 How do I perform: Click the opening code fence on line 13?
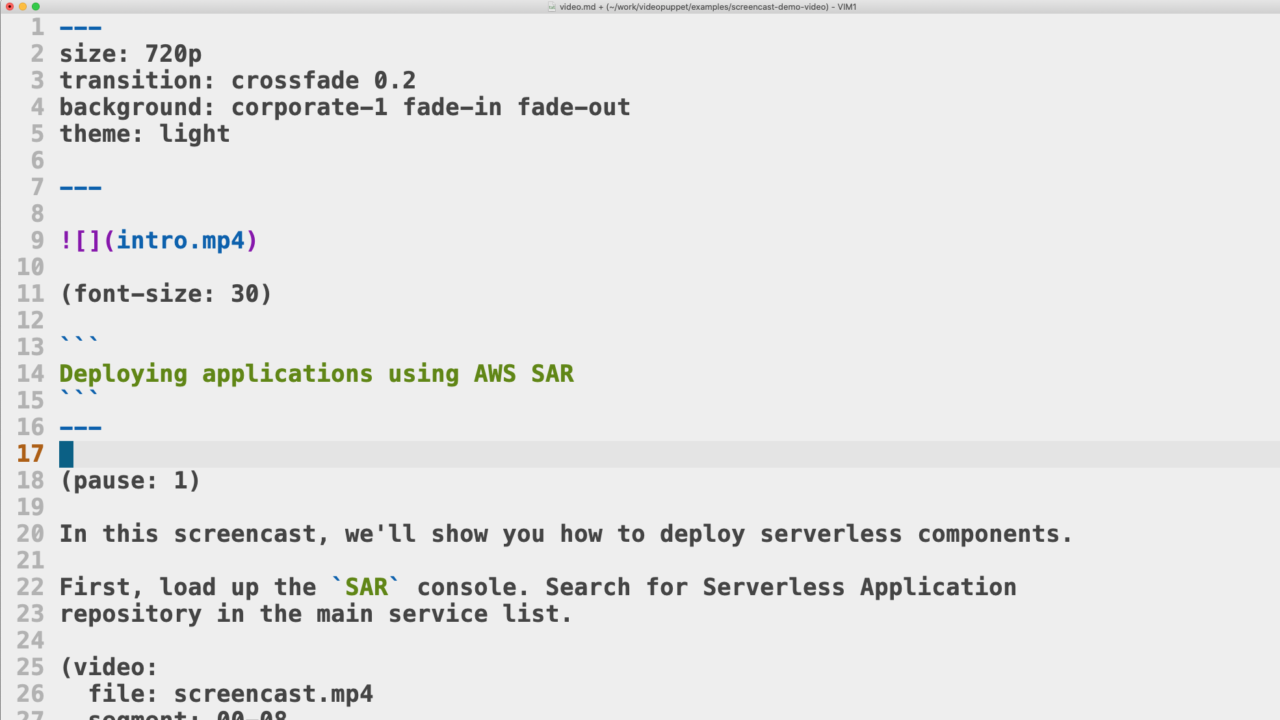tap(78, 340)
